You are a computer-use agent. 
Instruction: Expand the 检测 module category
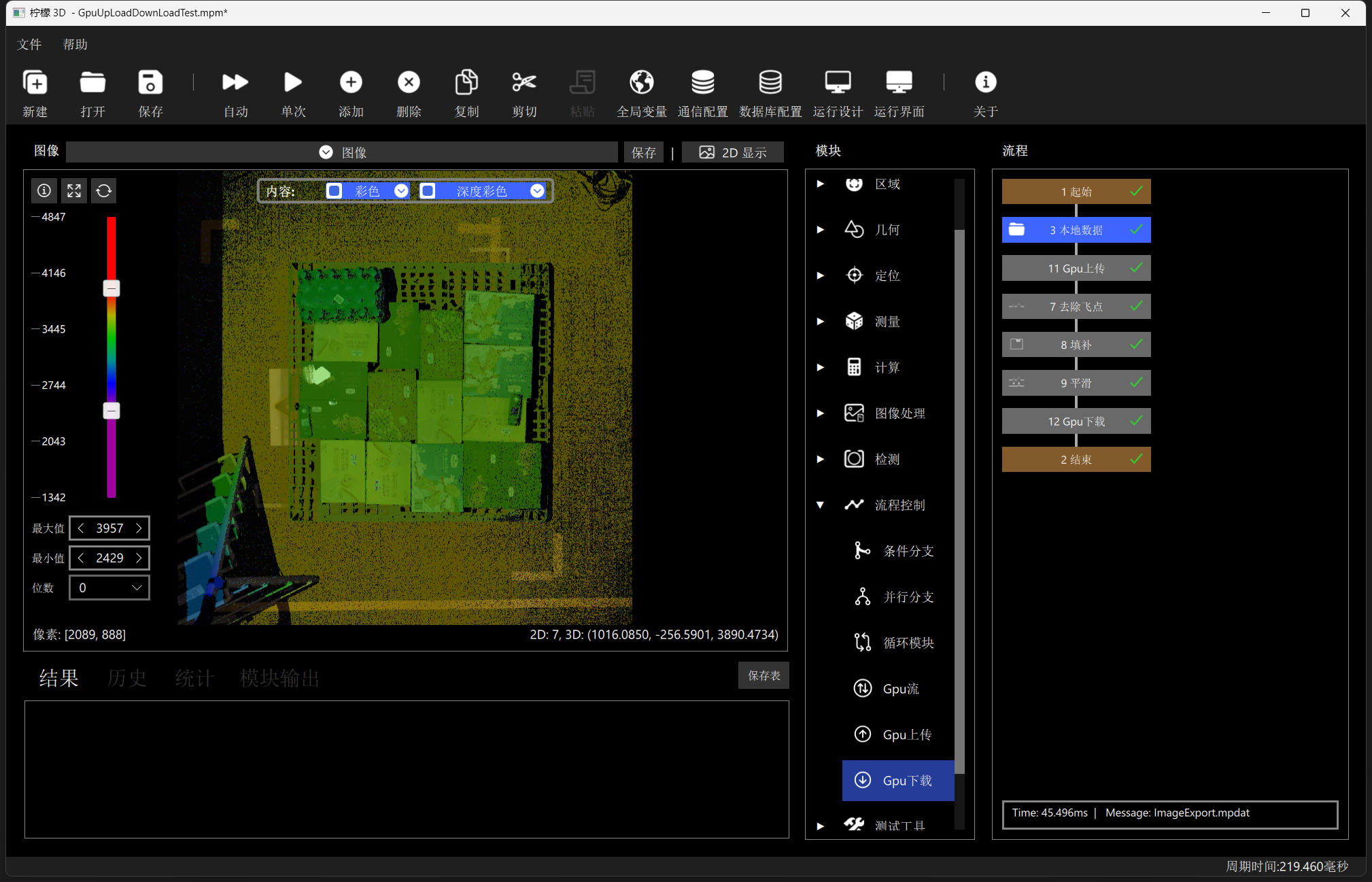[821, 459]
